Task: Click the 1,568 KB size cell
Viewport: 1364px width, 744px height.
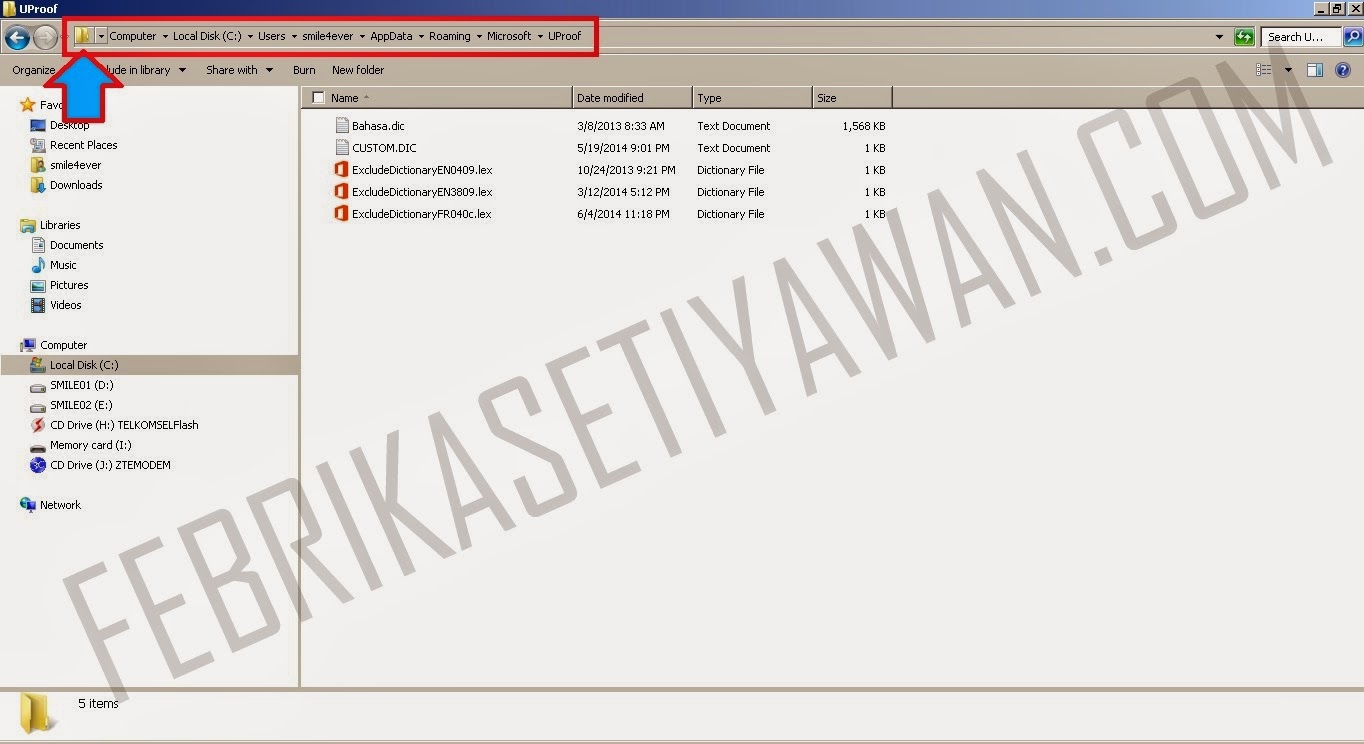Action: pos(863,126)
